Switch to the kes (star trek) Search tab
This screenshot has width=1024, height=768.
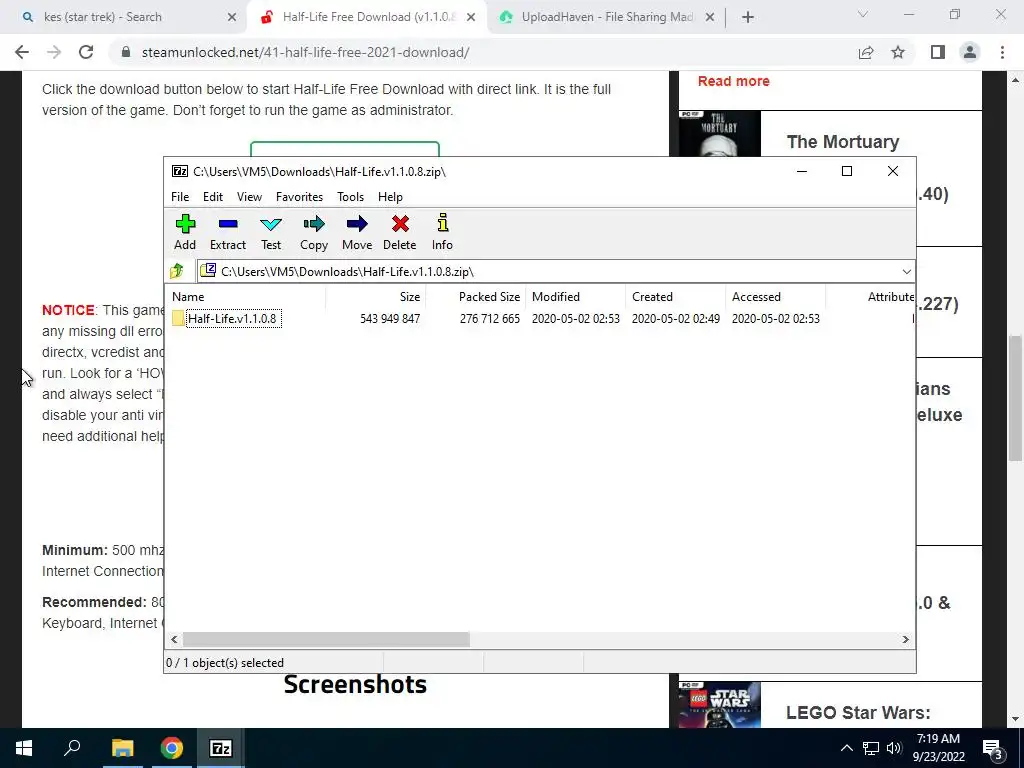tap(124, 17)
